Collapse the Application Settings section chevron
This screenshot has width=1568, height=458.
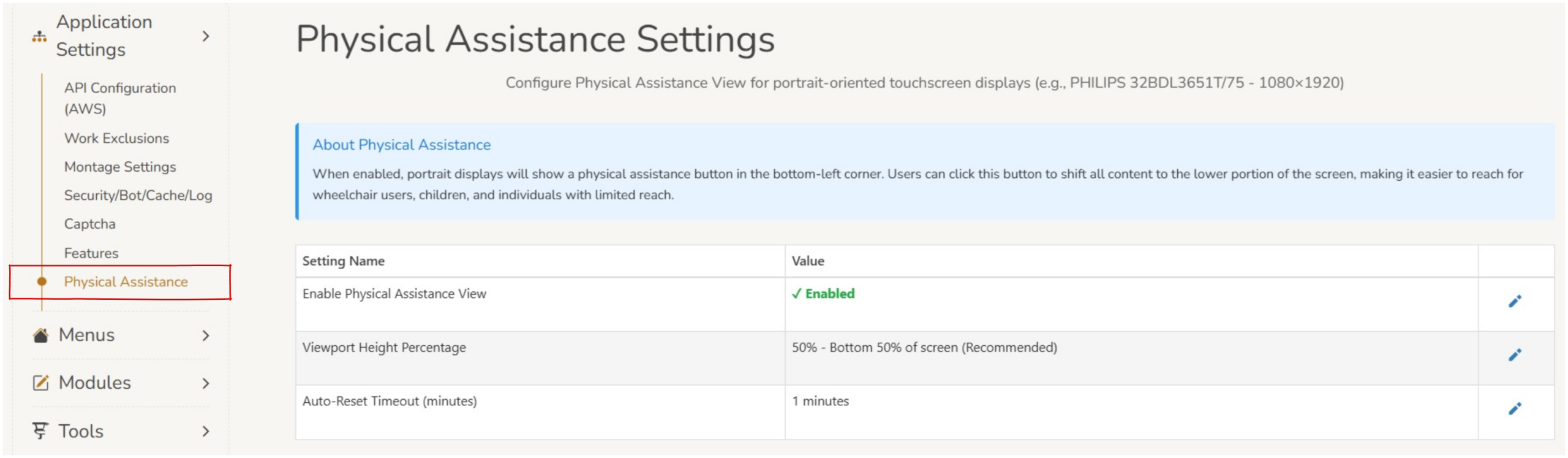[206, 37]
